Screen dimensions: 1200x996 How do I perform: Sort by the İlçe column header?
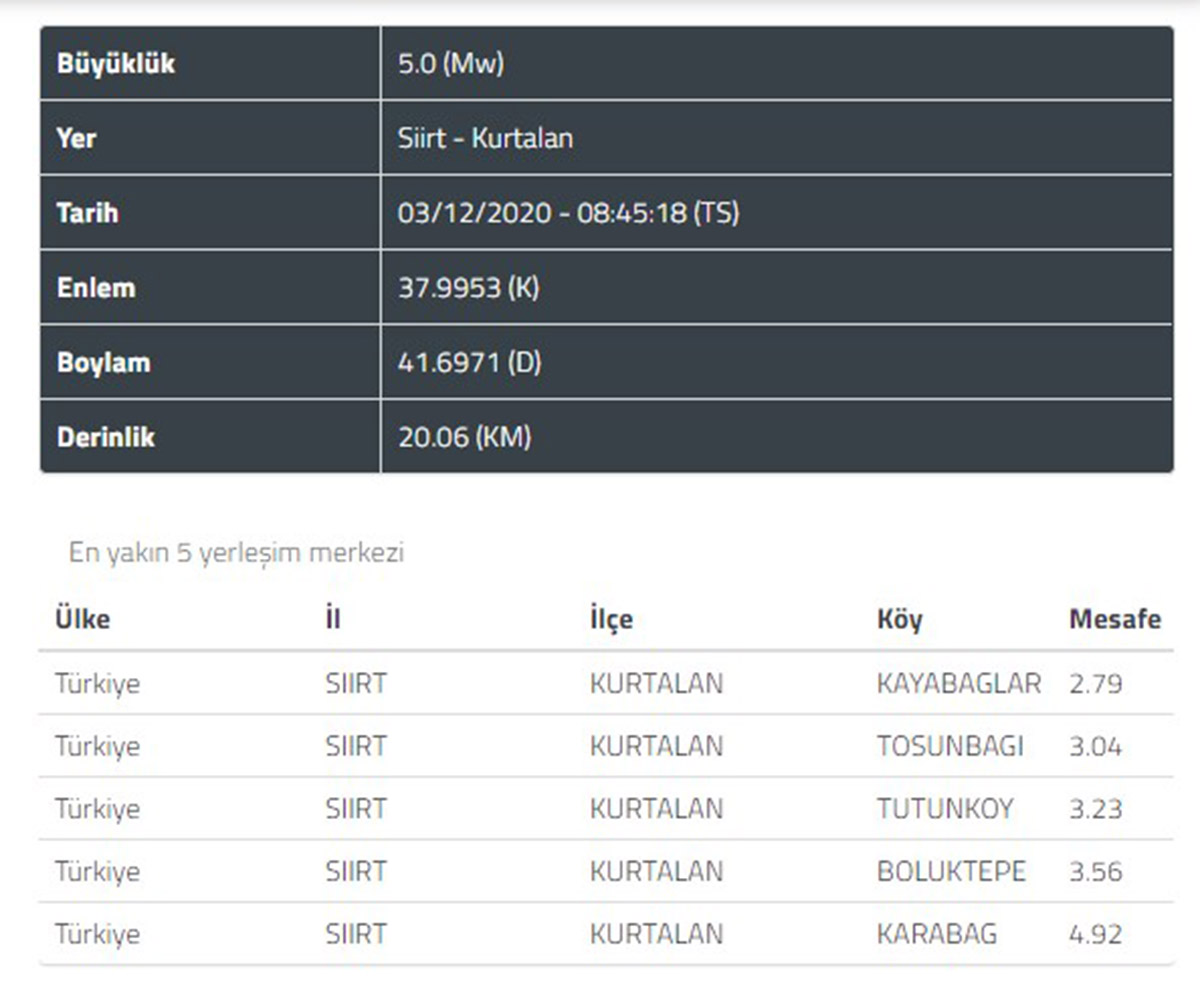(x=612, y=618)
